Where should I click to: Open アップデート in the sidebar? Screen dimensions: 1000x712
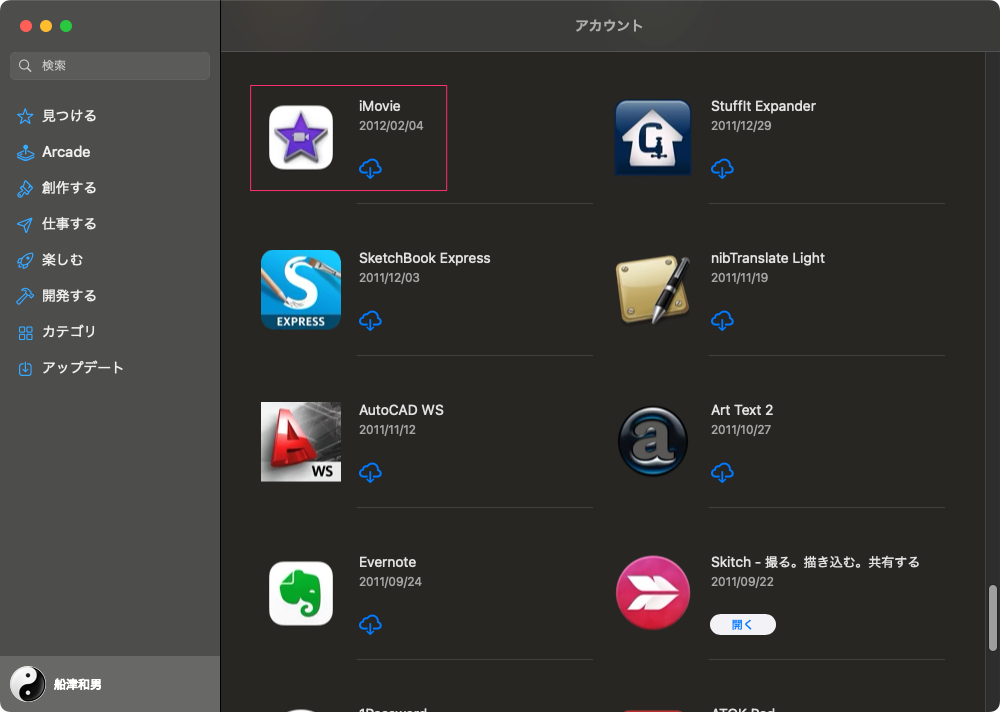click(x=82, y=368)
